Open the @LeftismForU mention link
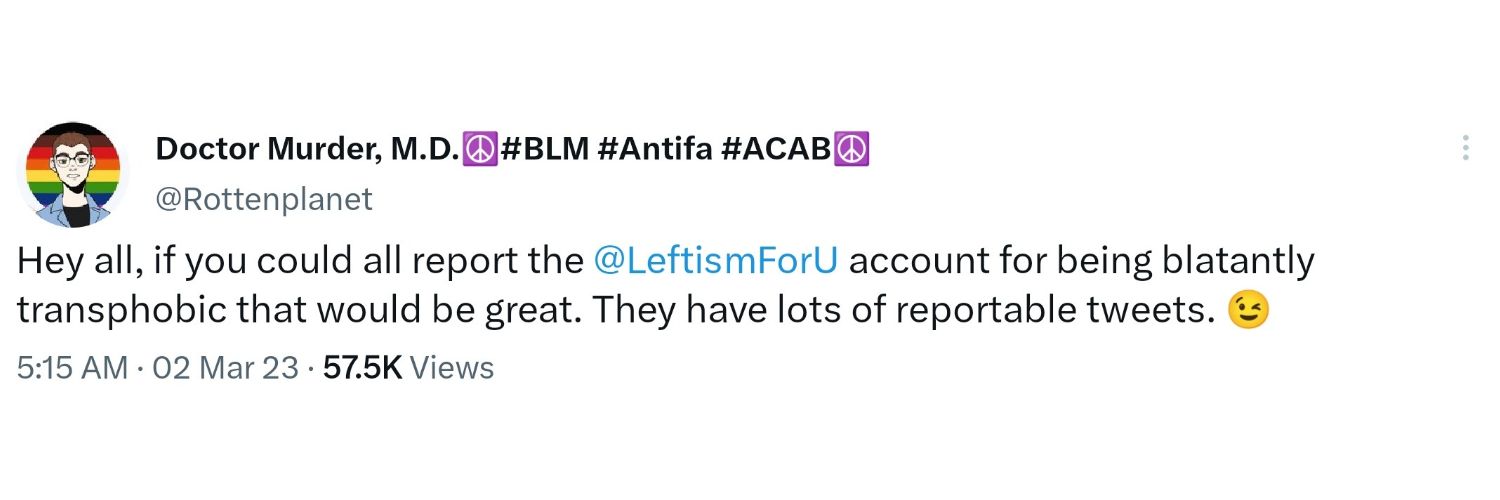This screenshot has height=500, width=1500. [715, 262]
